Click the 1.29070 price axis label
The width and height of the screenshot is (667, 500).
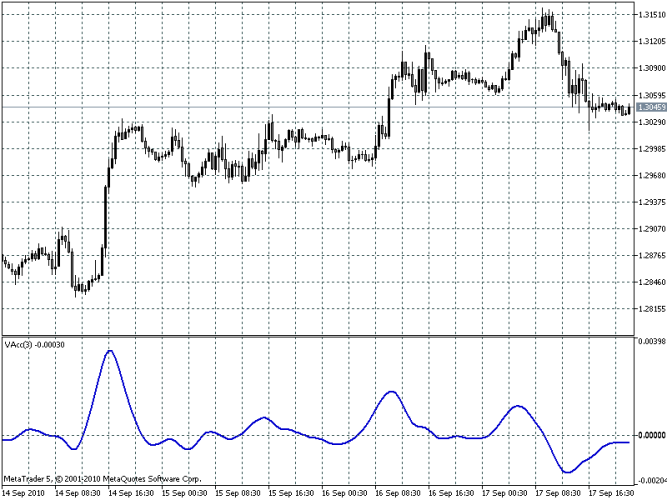(652, 229)
